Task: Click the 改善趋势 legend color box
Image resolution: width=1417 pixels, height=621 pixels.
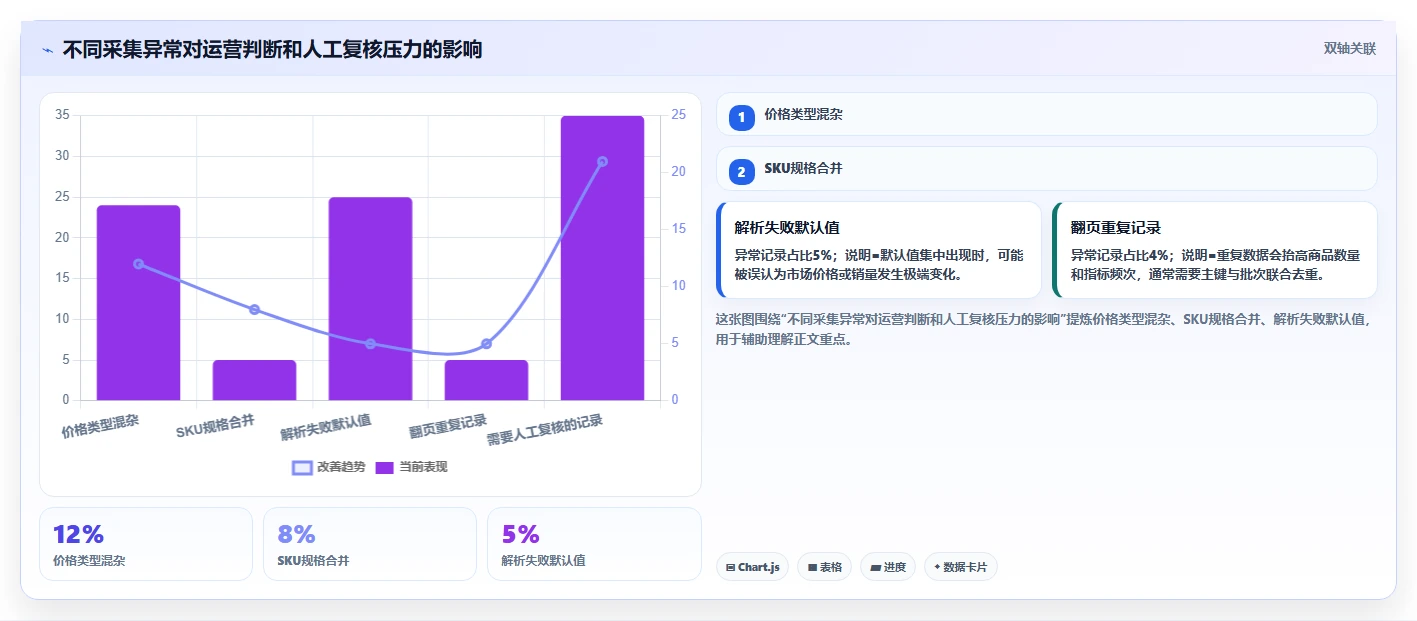Action: (x=302, y=467)
